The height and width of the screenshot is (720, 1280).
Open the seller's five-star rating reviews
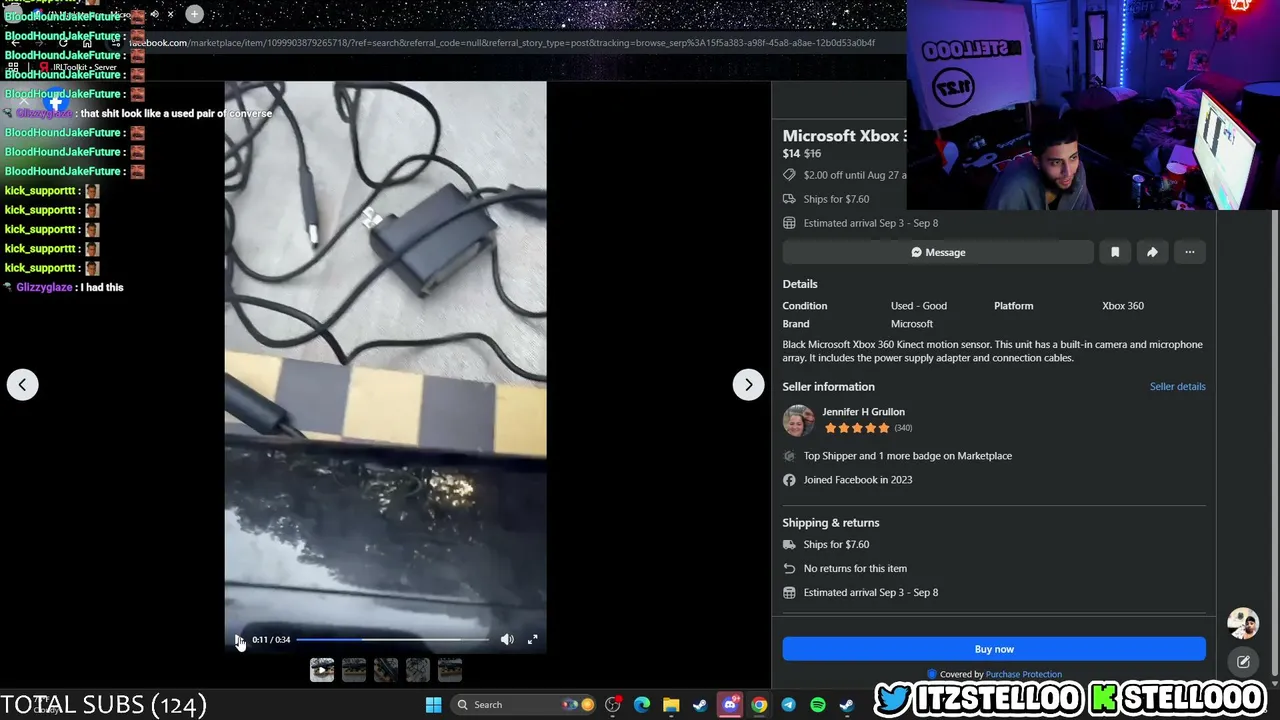click(x=857, y=428)
